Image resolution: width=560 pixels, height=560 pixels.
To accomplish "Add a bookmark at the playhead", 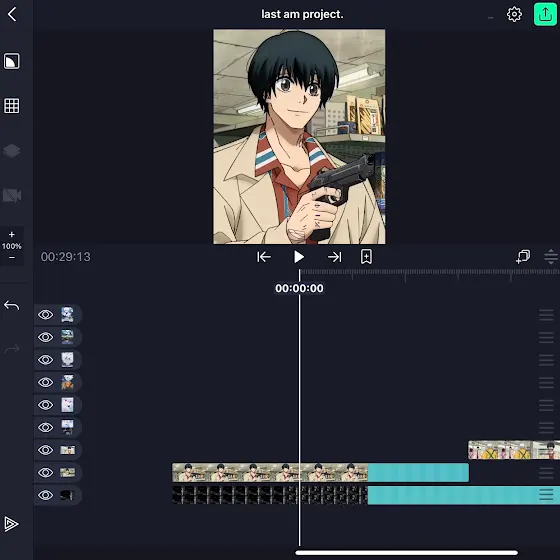I will 366,256.
